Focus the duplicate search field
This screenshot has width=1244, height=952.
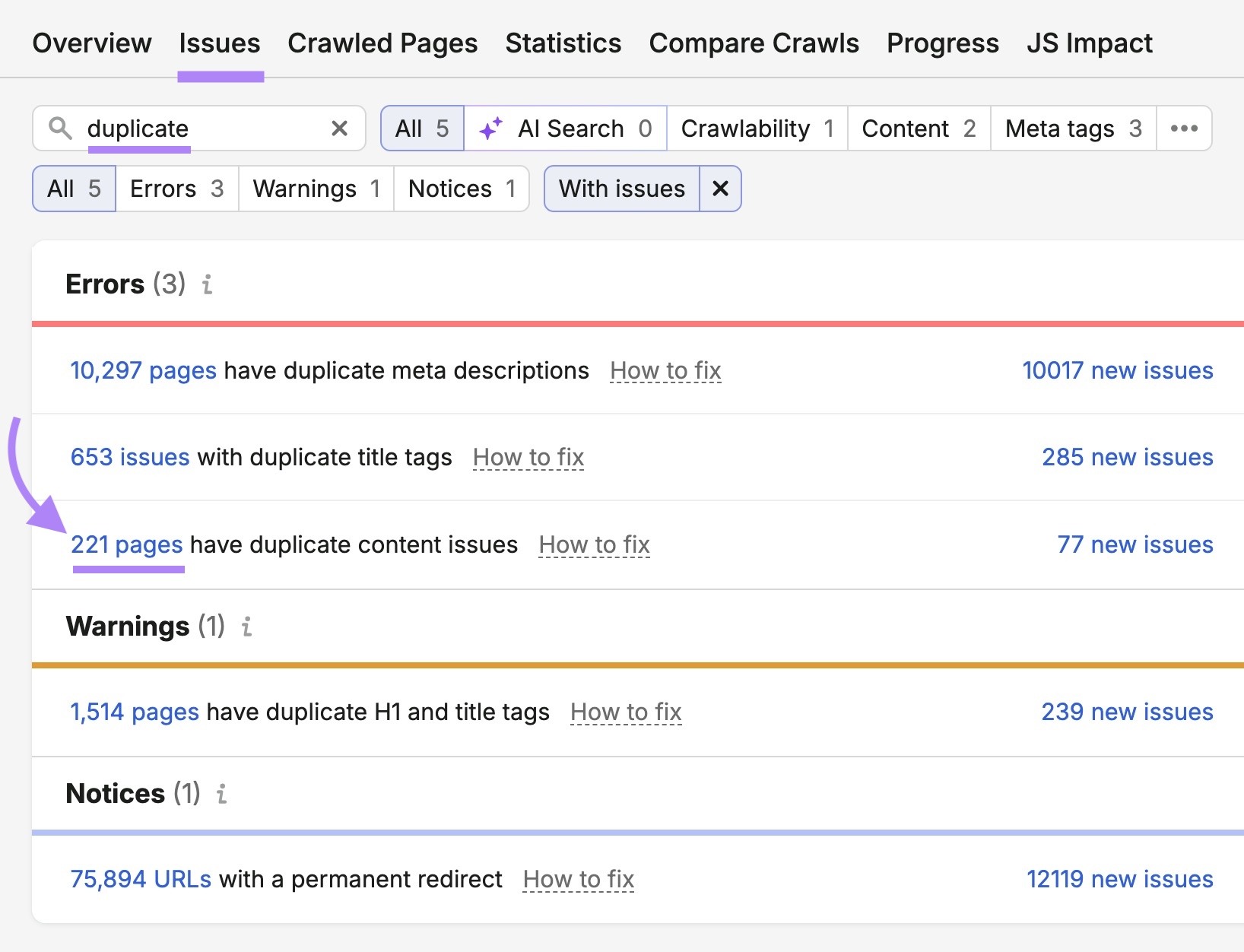point(199,129)
